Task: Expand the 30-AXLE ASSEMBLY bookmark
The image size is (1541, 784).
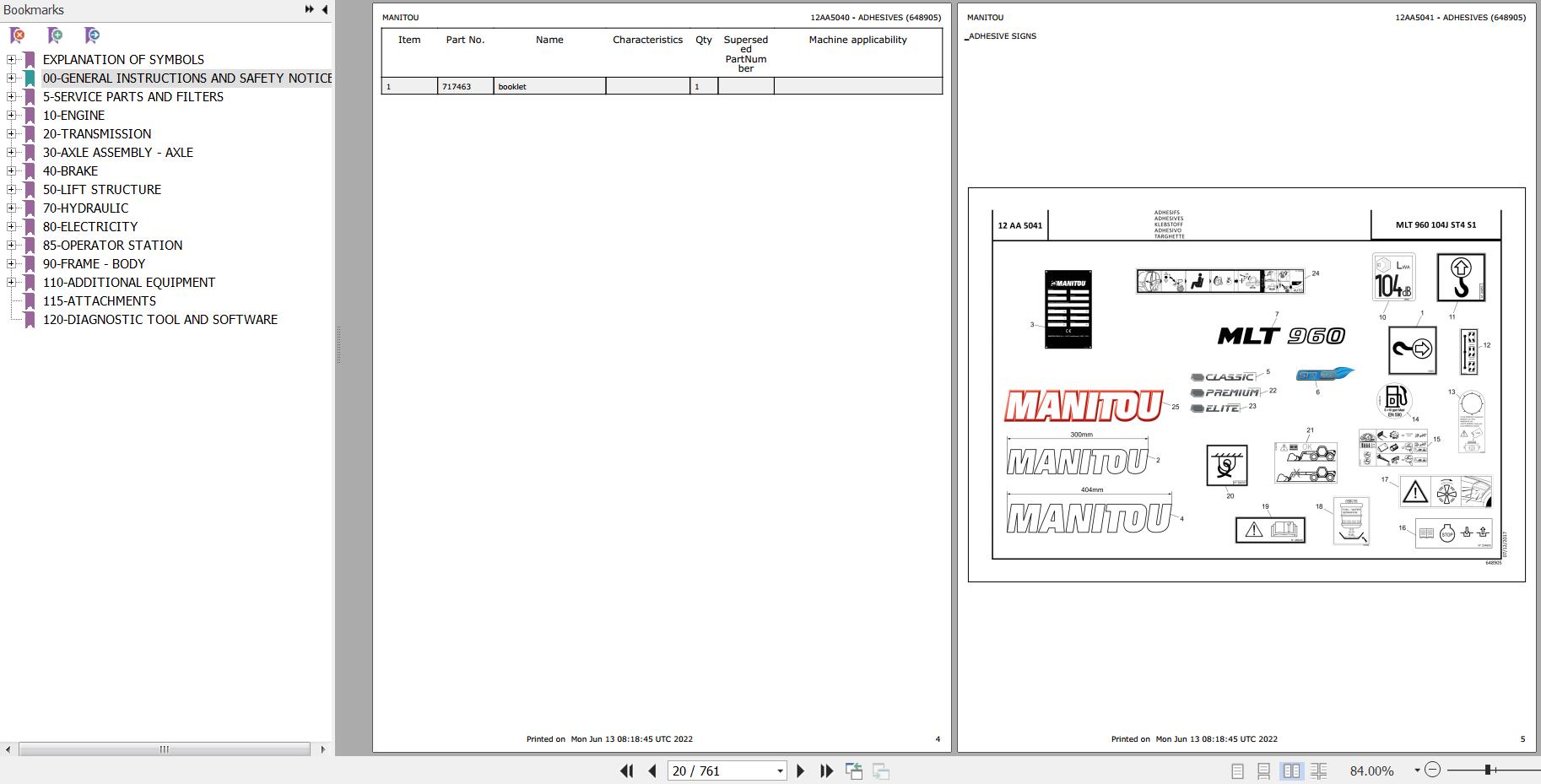Action: coord(11,152)
